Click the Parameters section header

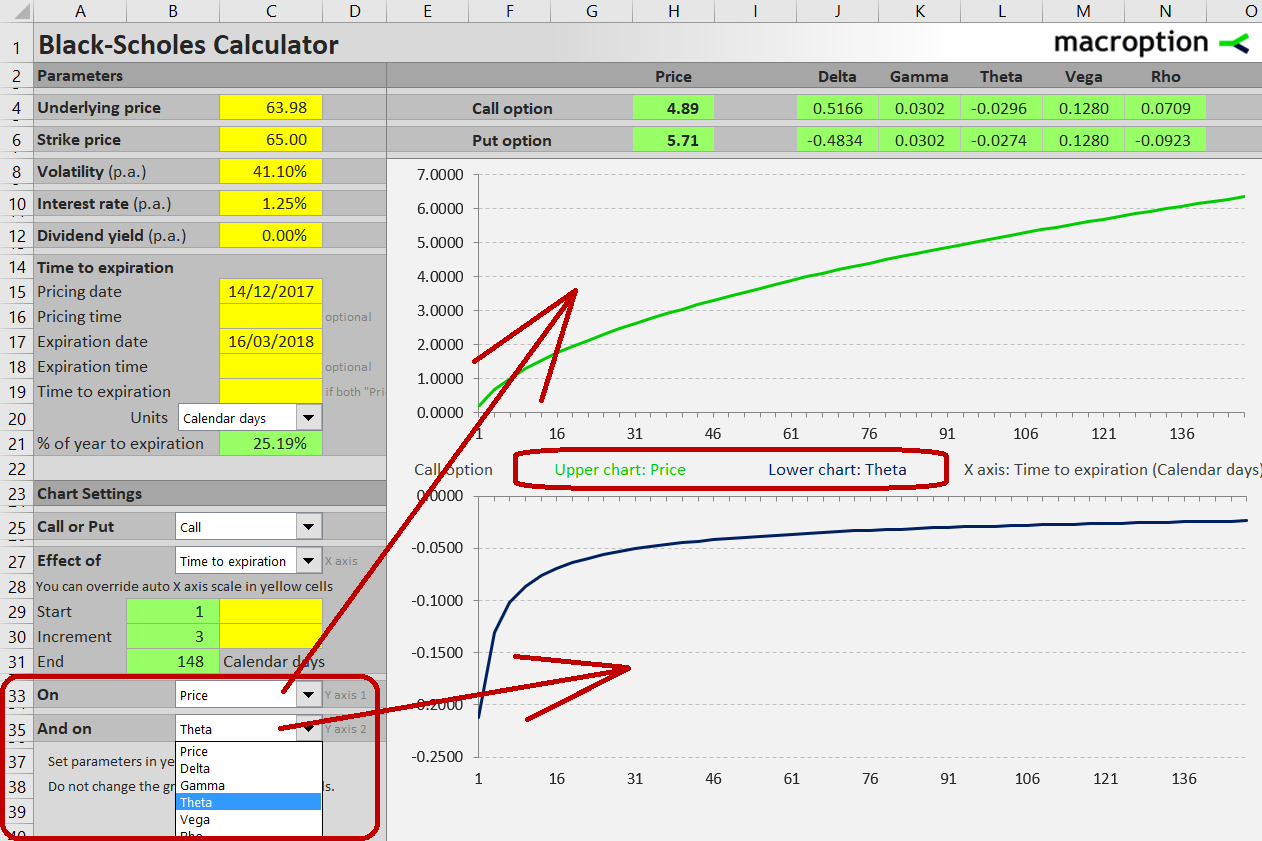pos(80,76)
